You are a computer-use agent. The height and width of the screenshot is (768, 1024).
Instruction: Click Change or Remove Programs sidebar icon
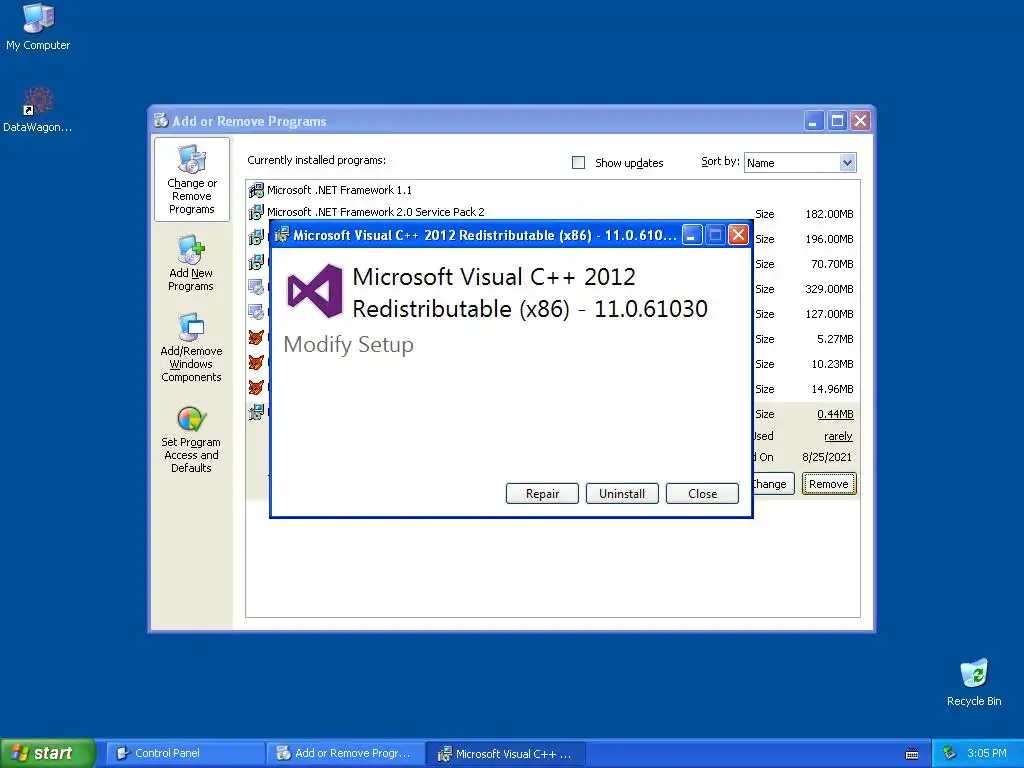(191, 180)
